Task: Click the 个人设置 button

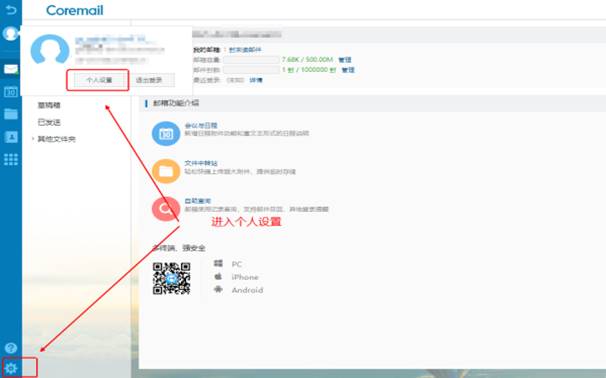Action: point(99,80)
